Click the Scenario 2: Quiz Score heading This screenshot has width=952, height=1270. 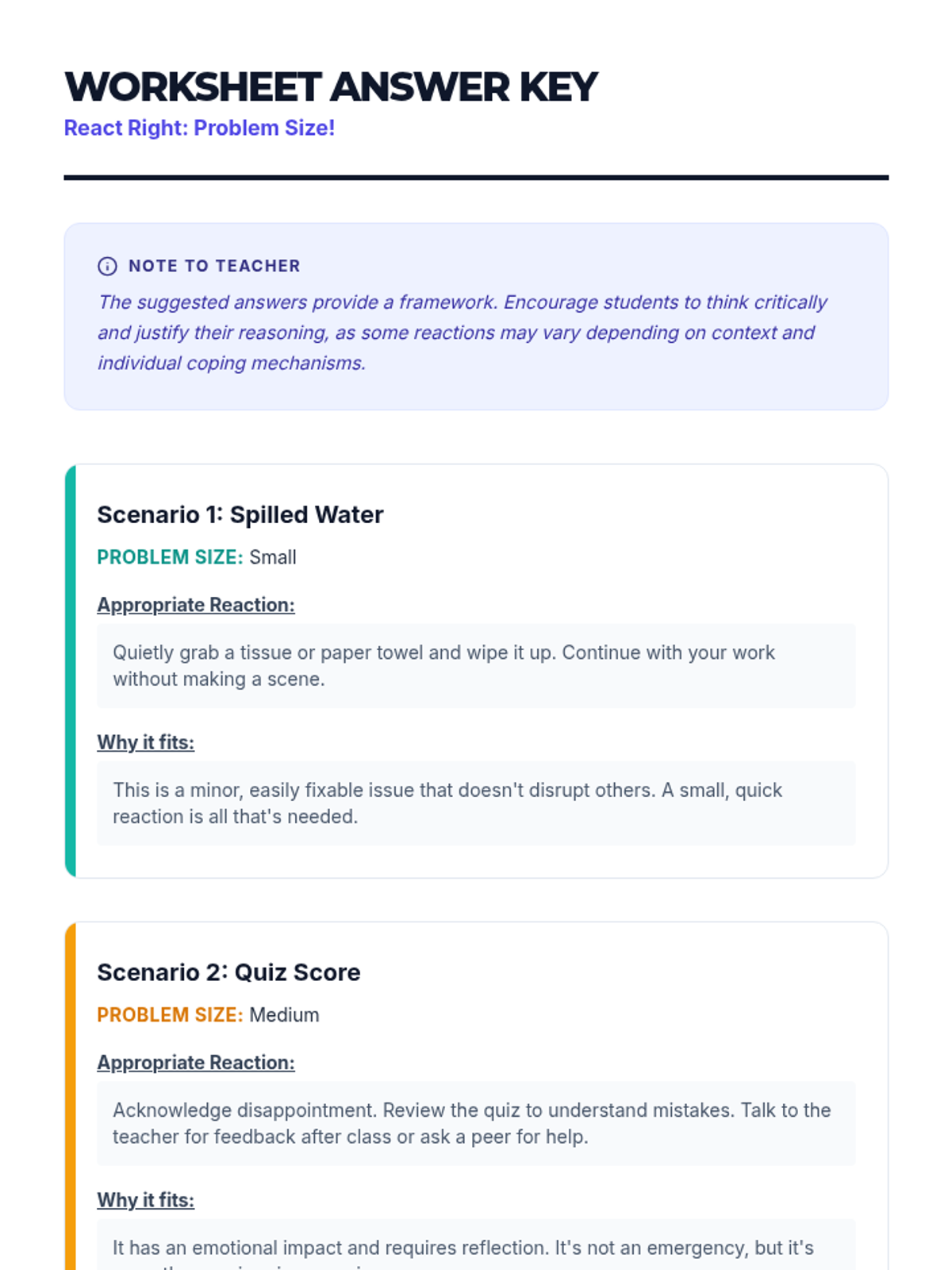click(229, 972)
